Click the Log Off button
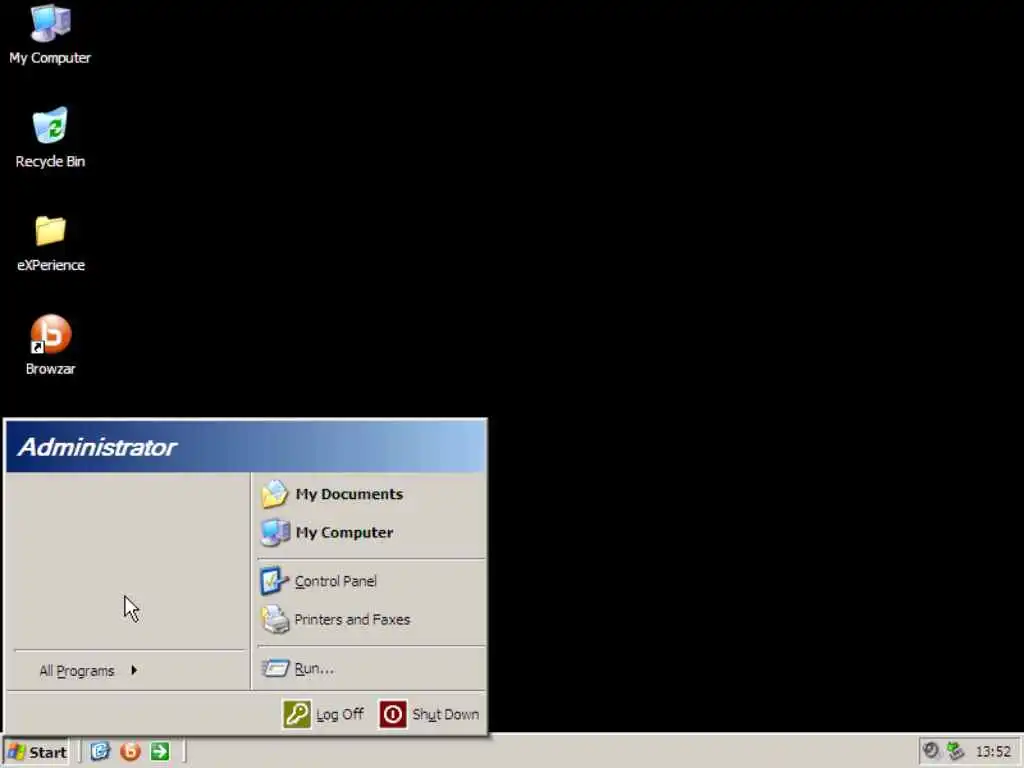Screen dimensions: 1024x768 point(323,714)
